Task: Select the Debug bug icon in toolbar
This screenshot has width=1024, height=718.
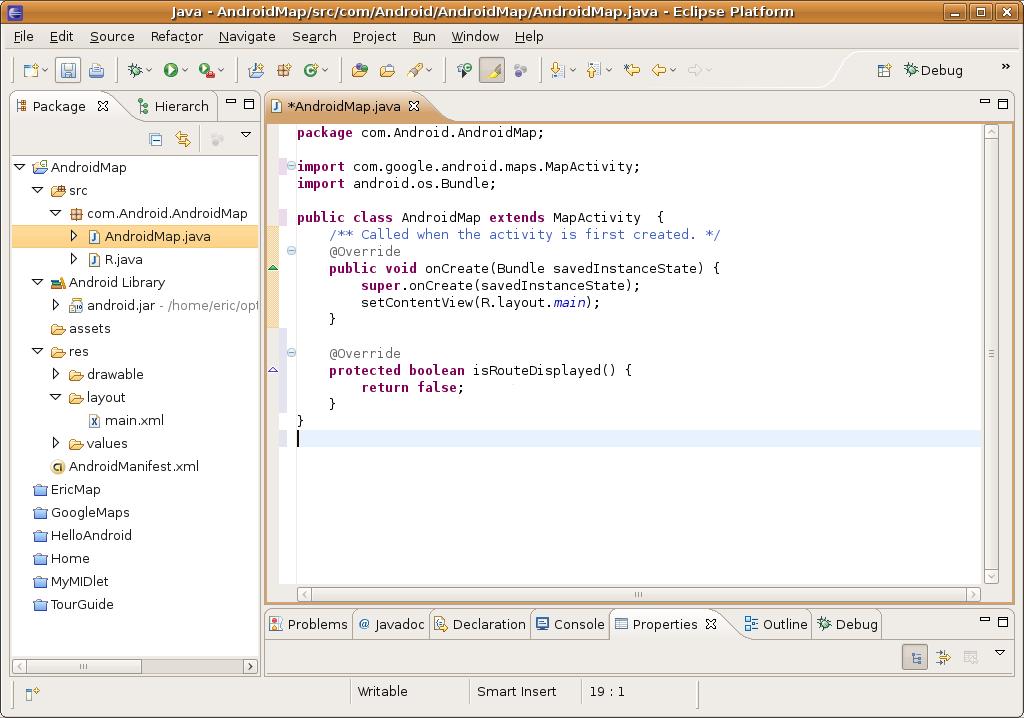Action: [136, 70]
